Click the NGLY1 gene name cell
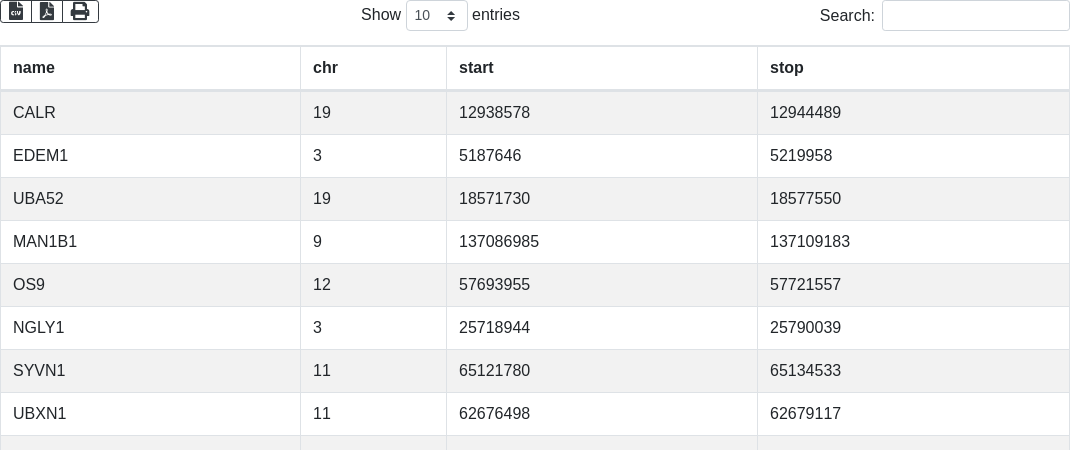Image resolution: width=1070 pixels, height=450 pixels. click(39, 328)
